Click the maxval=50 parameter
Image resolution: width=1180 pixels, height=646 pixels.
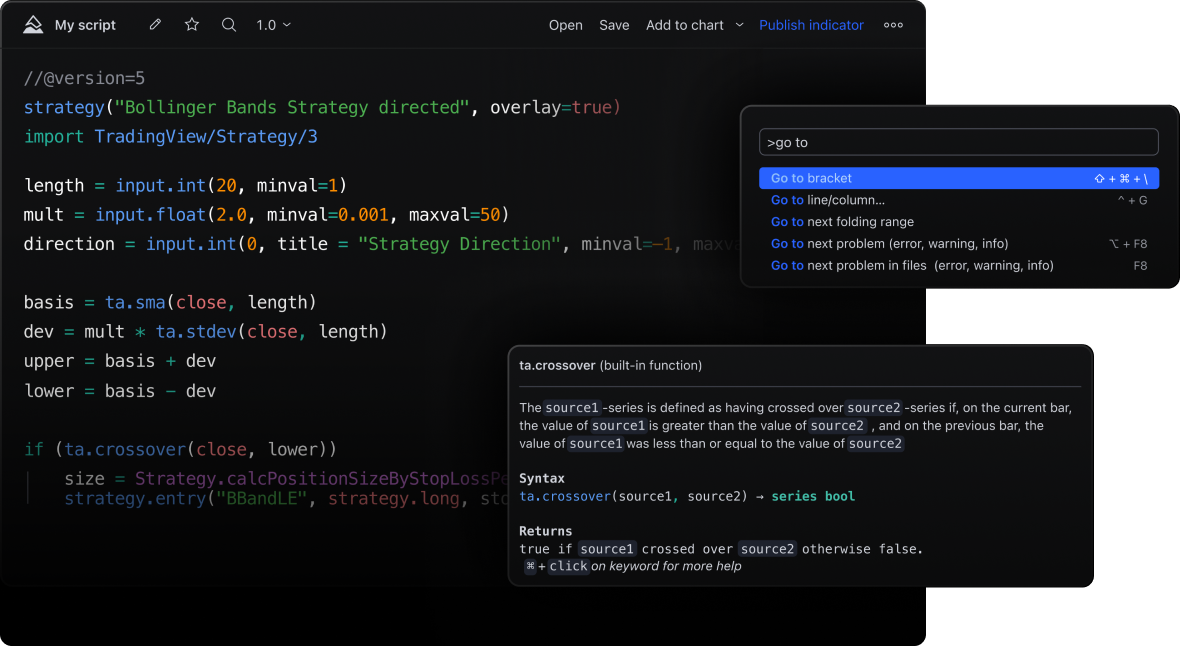(454, 215)
